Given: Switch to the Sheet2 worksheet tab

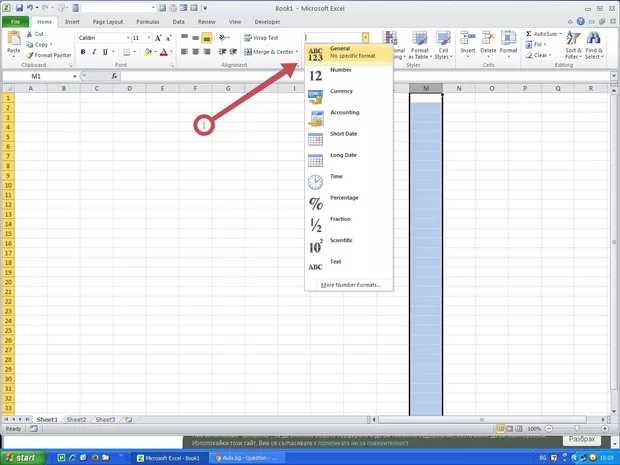Looking at the screenshot, I should tap(76, 420).
